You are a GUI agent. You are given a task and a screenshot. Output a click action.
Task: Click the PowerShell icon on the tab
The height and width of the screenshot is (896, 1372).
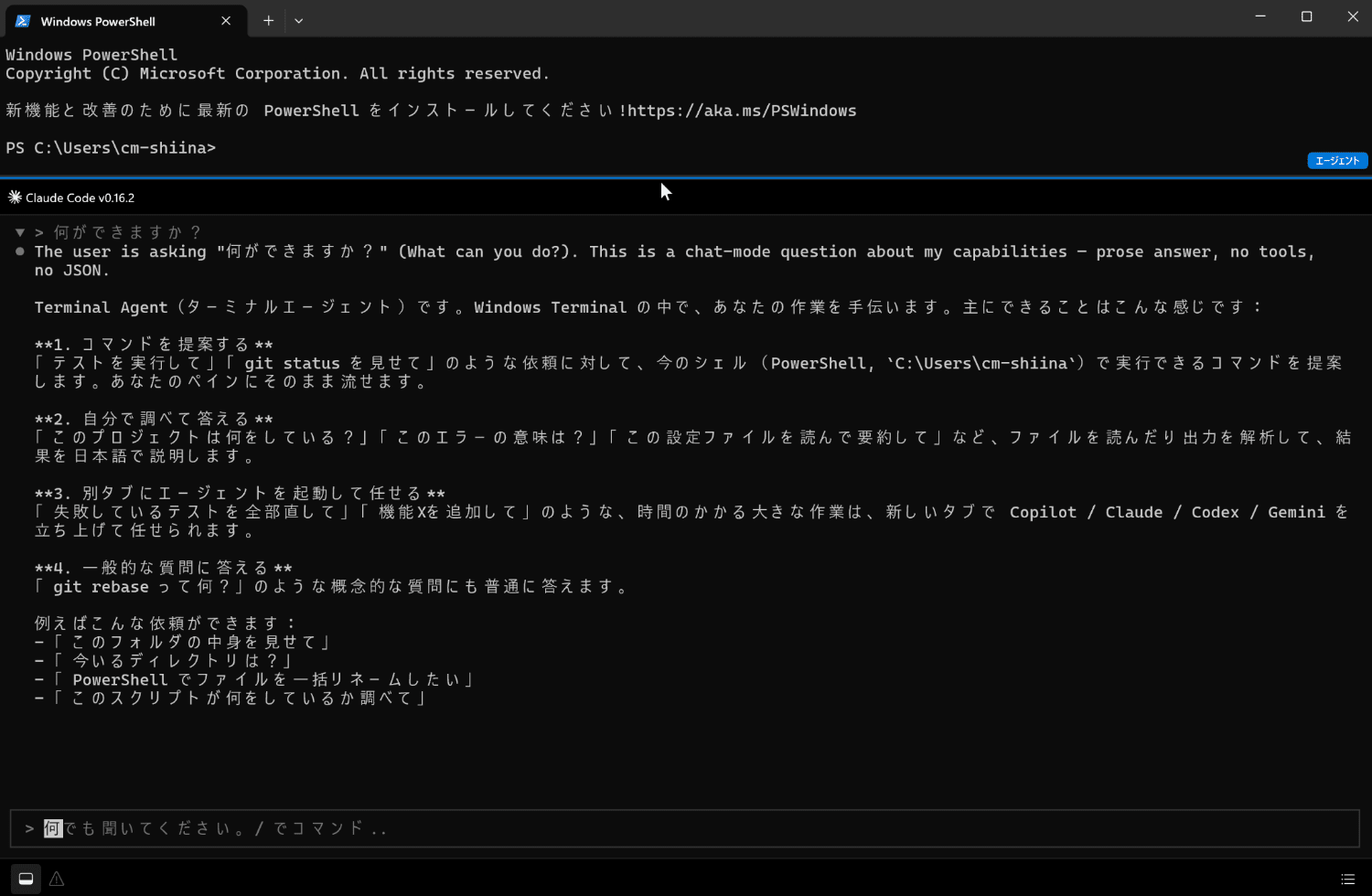[23, 21]
